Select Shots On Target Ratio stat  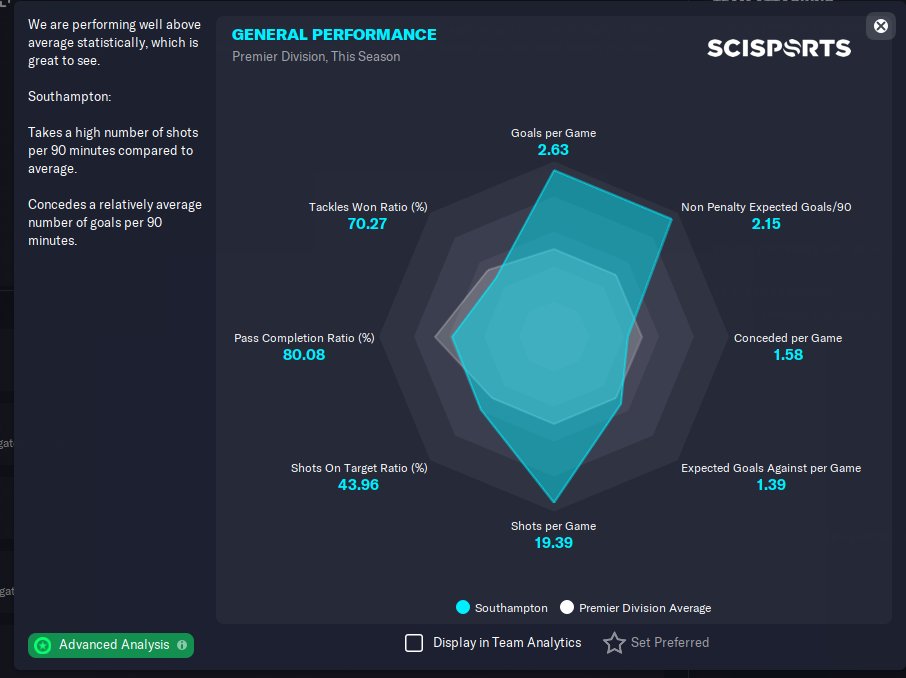click(358, 468)
